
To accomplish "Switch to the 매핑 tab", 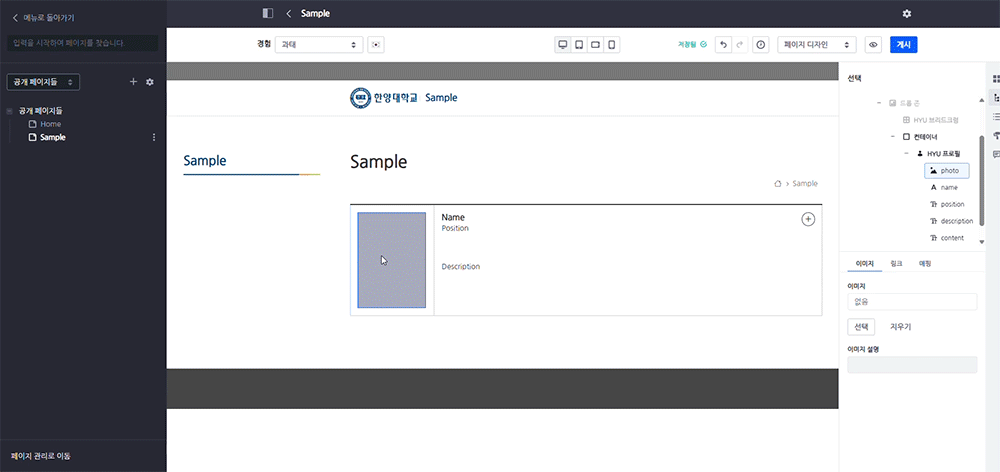I will coord(925,263).
